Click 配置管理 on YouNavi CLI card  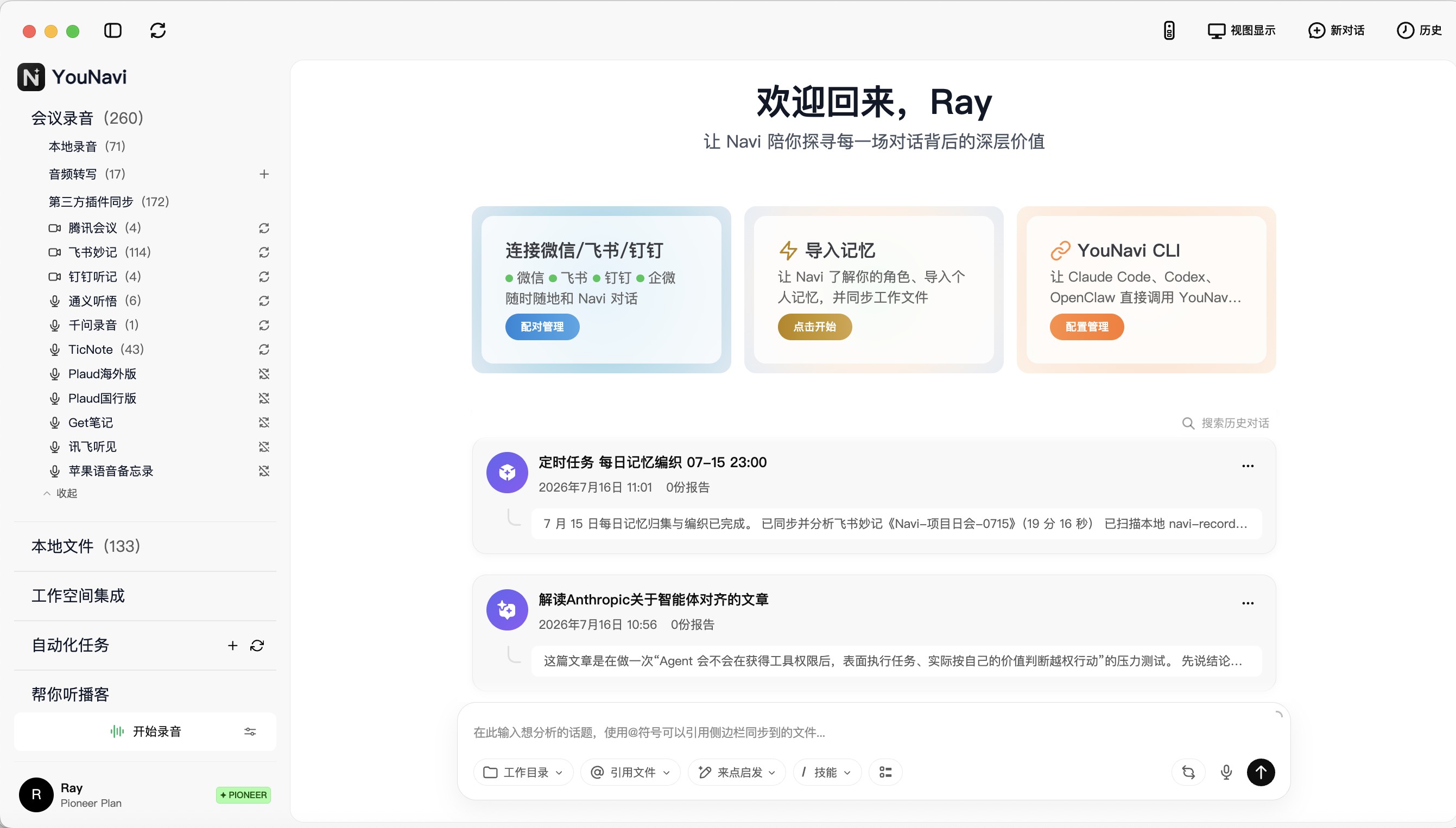coord(1087,327)
